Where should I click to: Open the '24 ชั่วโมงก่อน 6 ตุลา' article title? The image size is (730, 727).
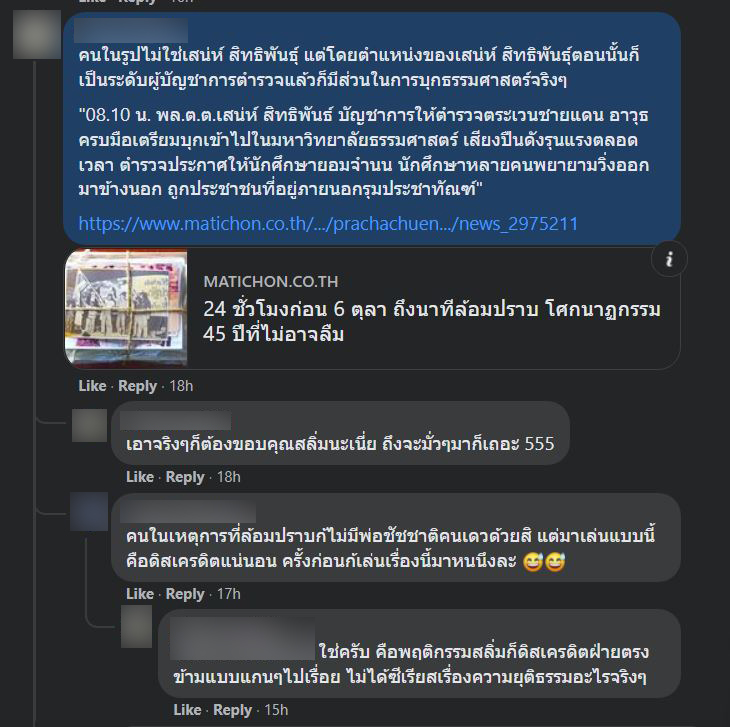tap(432, 321)
